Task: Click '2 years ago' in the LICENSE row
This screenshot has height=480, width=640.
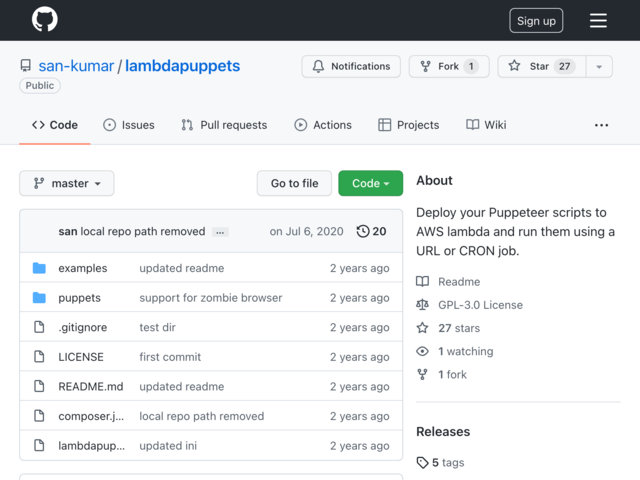Action: tap(360, 357)
